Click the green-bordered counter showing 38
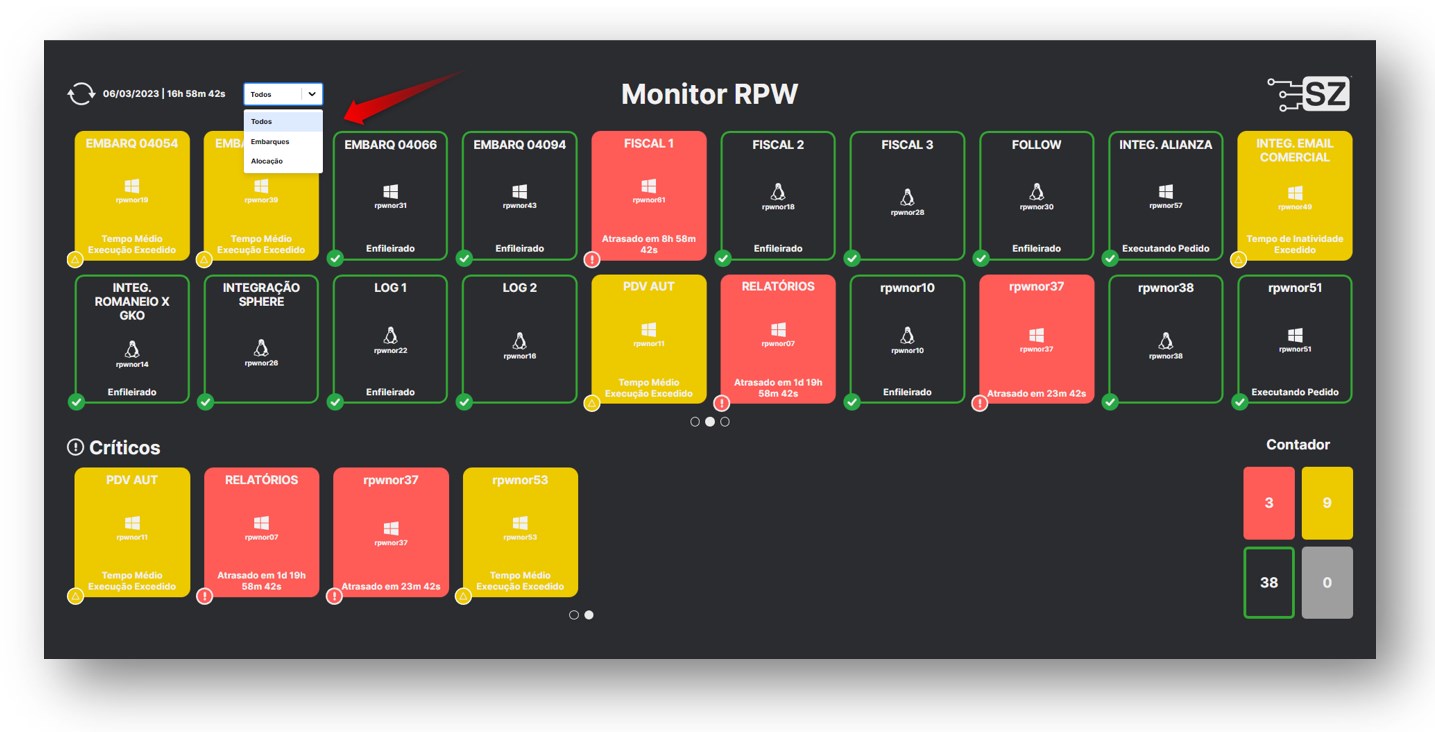The width and height of the screenshot is (1435, 732). pos(1269,582)
